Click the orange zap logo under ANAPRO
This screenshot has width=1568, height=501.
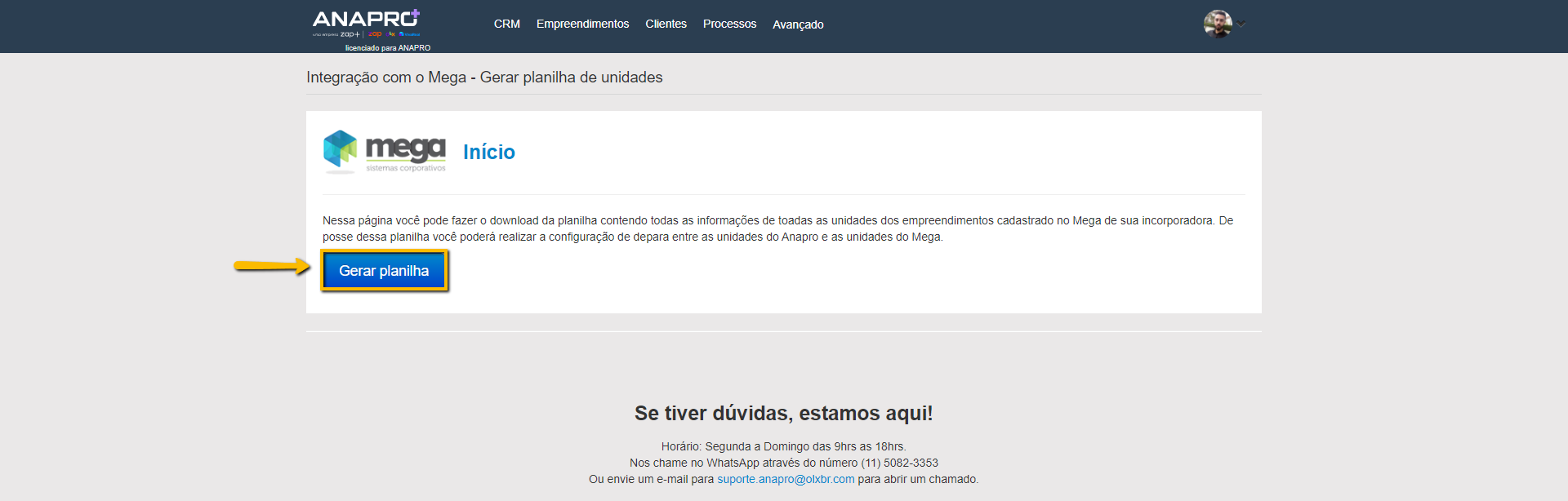pos(375,34)
